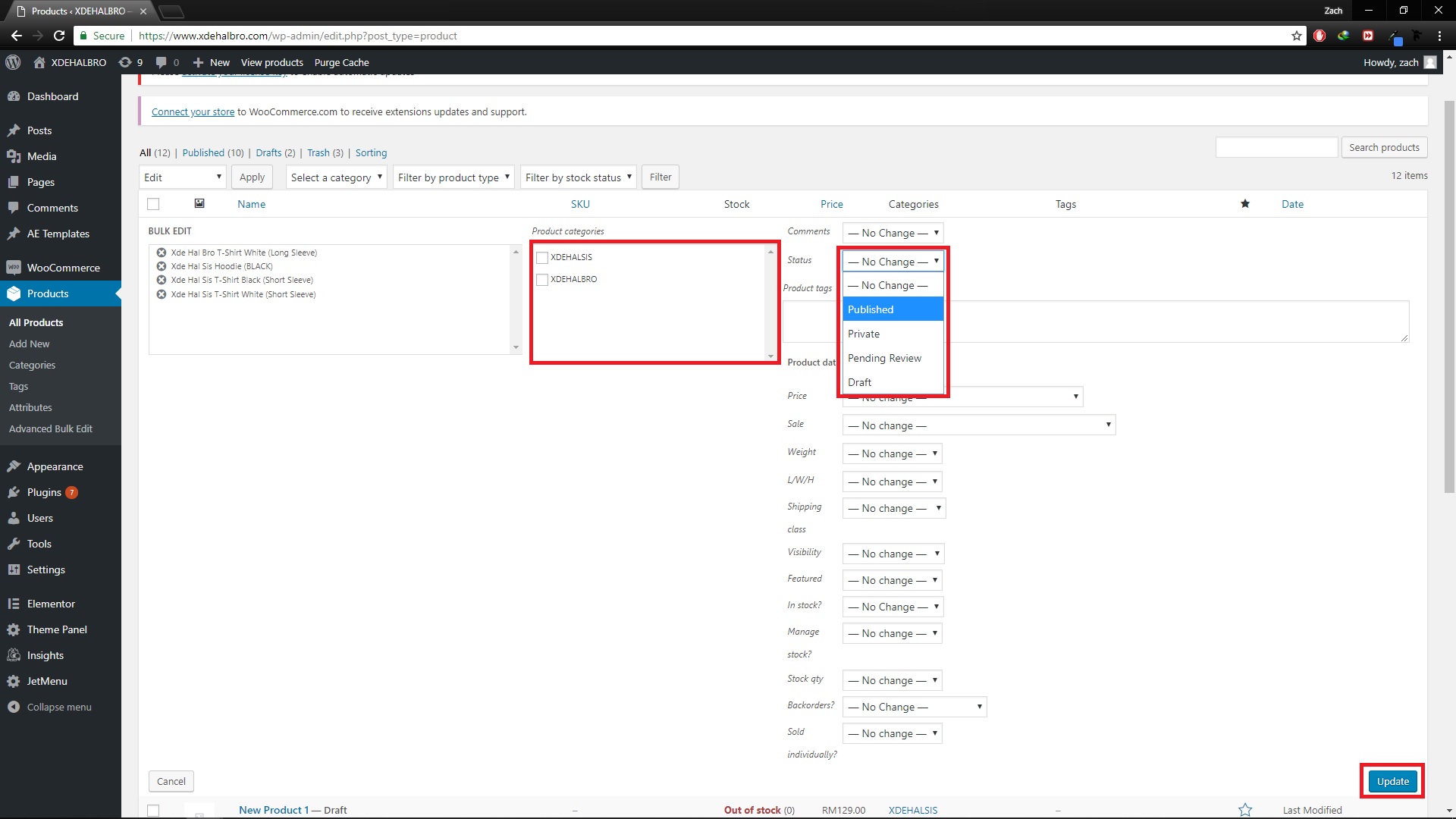This screenshot has width=1456, height=819.
Task: Click the browser reload icon
Action: point(59,36)
